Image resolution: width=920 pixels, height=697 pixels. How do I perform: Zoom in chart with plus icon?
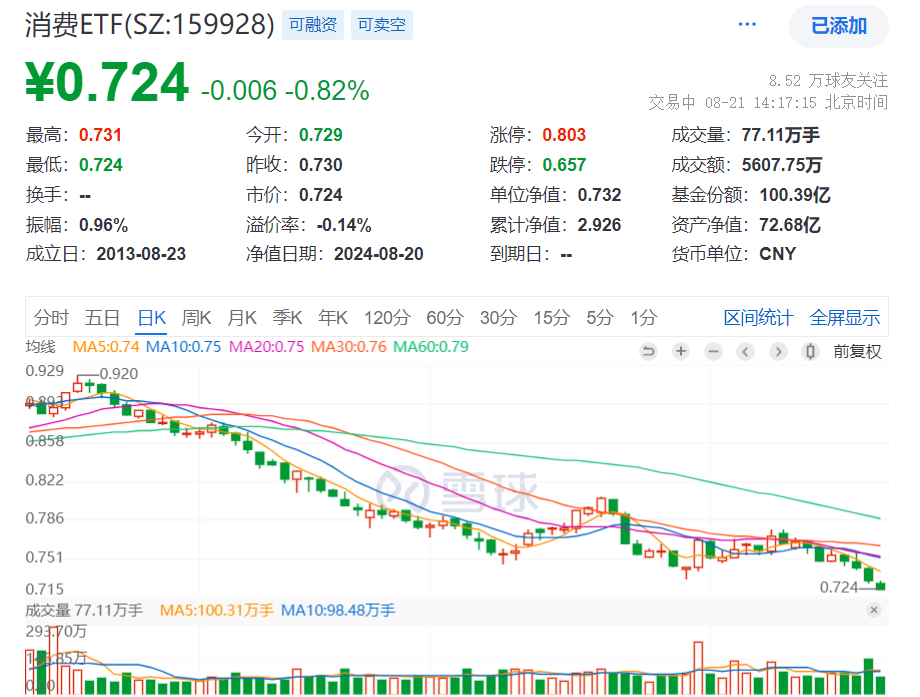[x=681, y=351]
